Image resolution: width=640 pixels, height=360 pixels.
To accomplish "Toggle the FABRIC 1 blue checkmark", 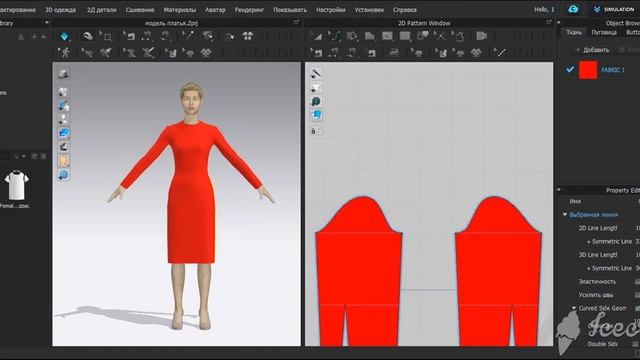I will pos(570,70).
